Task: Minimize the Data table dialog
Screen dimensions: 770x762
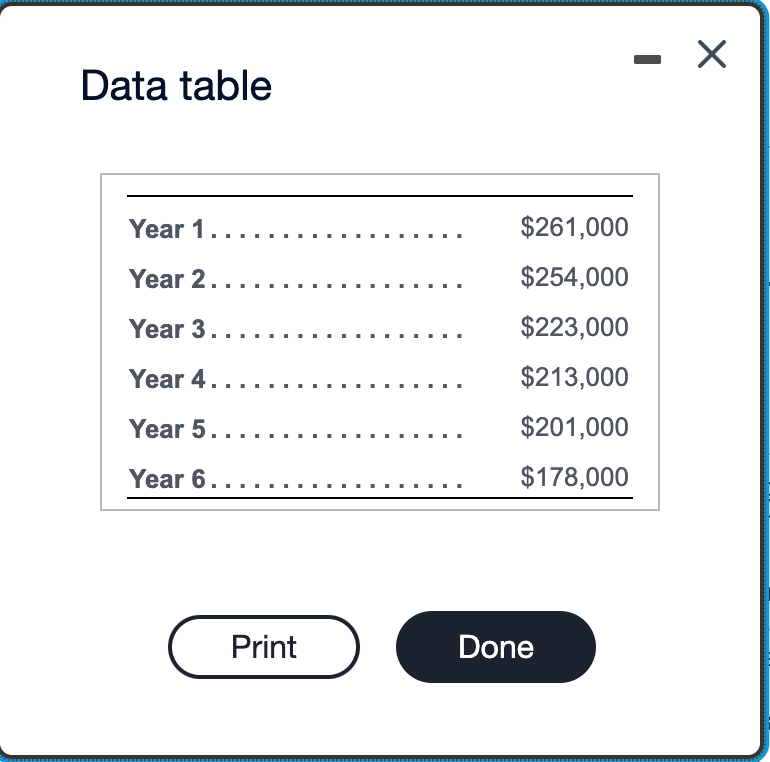Action: tap(647, 60)
